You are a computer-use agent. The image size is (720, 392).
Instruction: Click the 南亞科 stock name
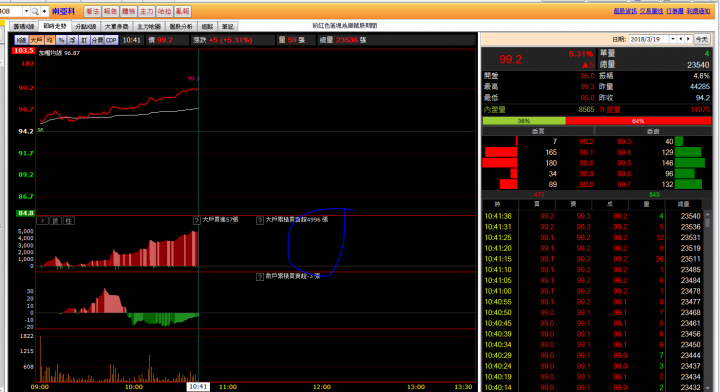[x=63, y=11]
